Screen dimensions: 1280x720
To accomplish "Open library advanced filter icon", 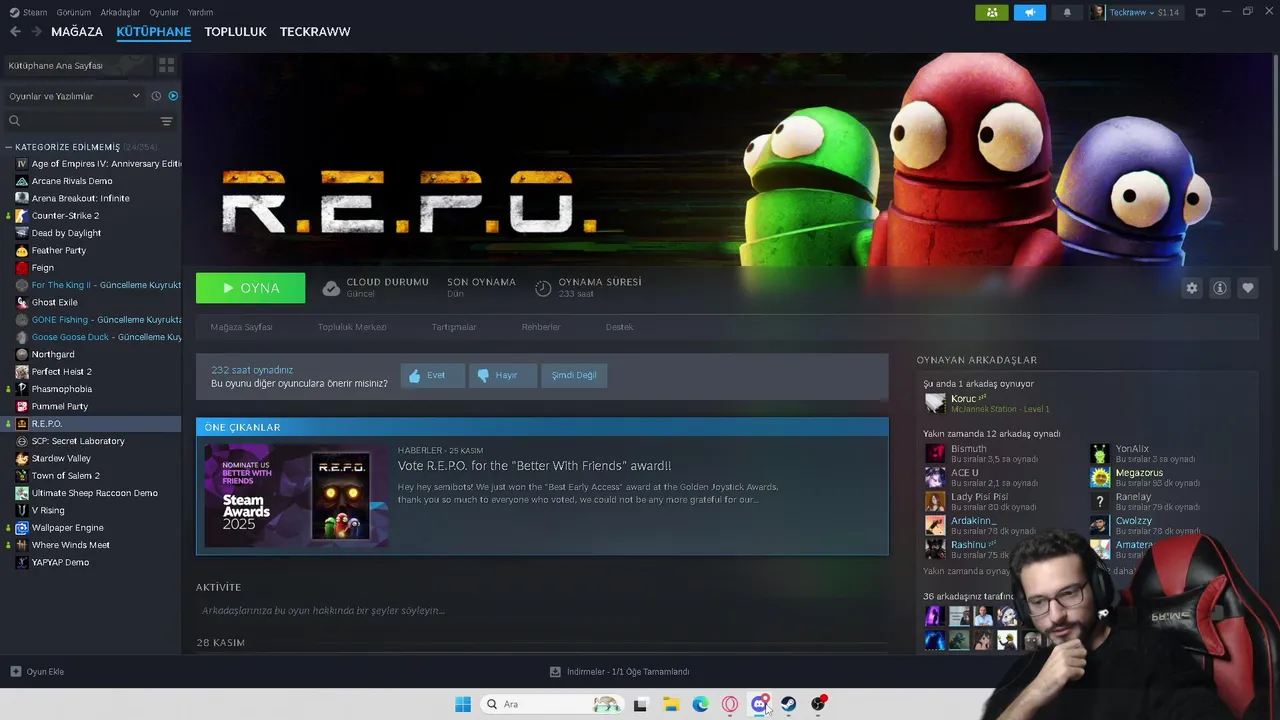I will [x=167, y=121].
